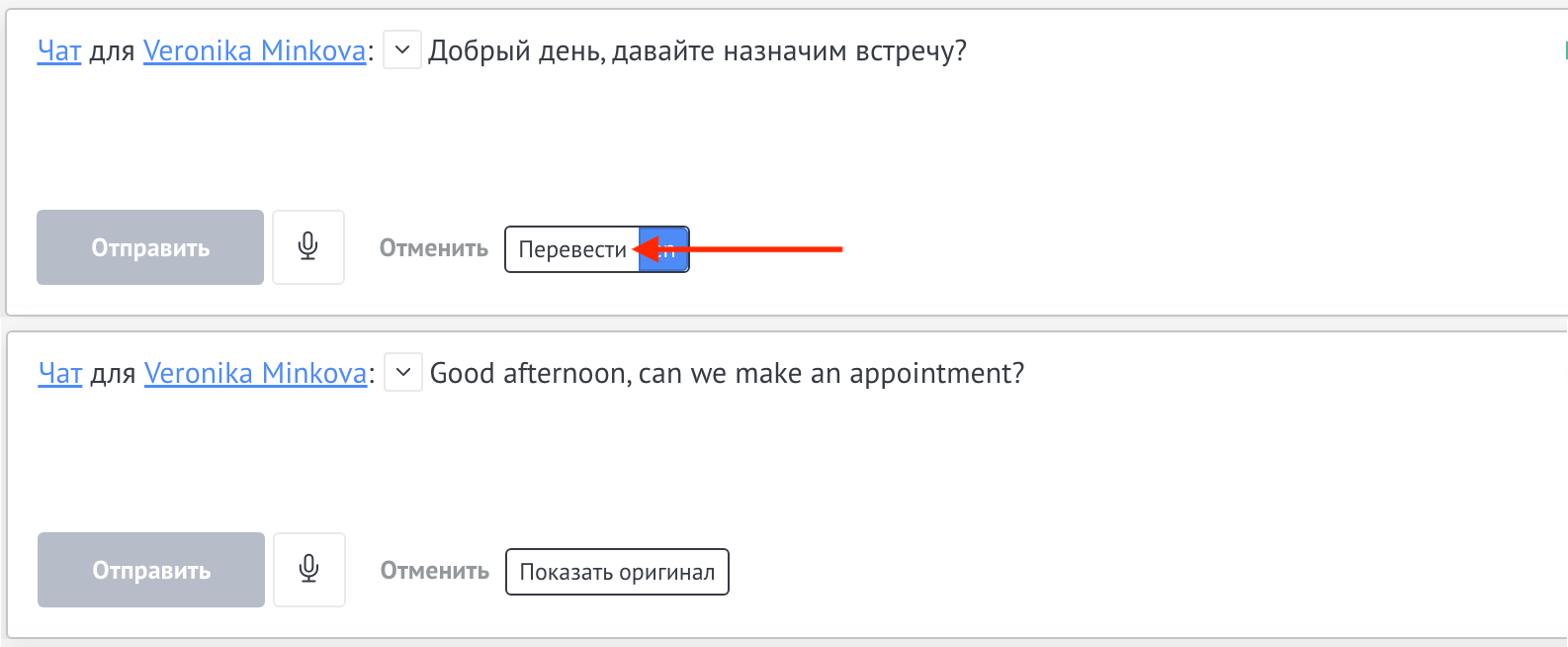Click the green status indicator at the right edge

coord(1564,49)
